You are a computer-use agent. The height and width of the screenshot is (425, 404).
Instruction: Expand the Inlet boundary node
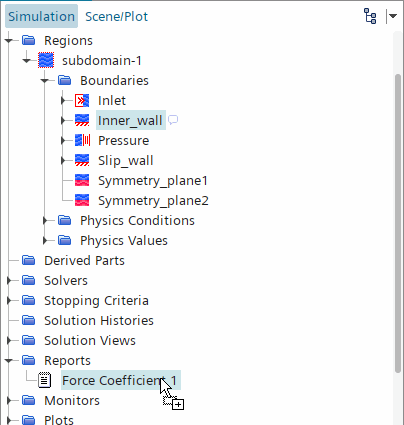(63, 100)
